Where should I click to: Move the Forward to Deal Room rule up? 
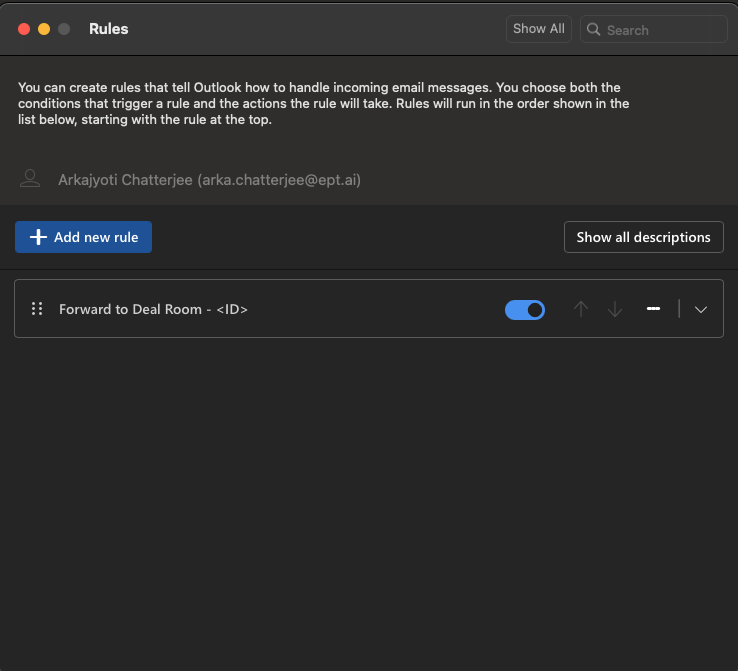[x=581, y=310]
